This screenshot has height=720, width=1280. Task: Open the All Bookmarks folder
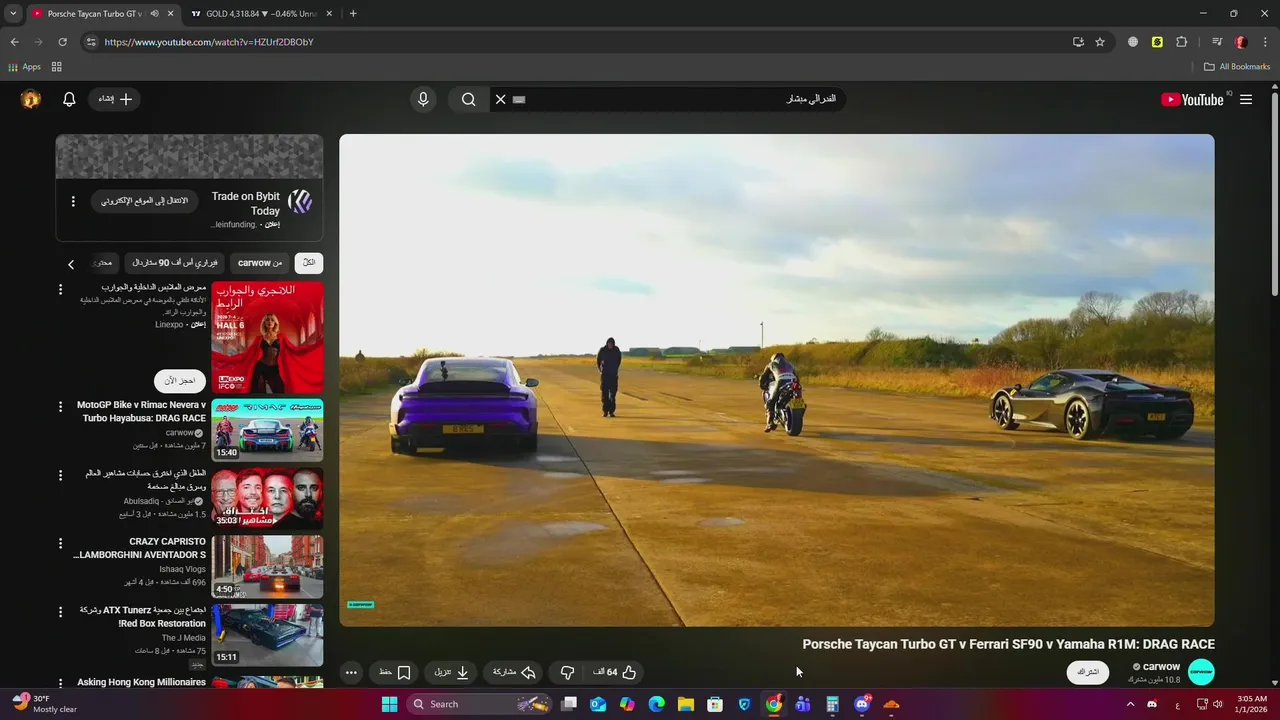click(1237, 67)
